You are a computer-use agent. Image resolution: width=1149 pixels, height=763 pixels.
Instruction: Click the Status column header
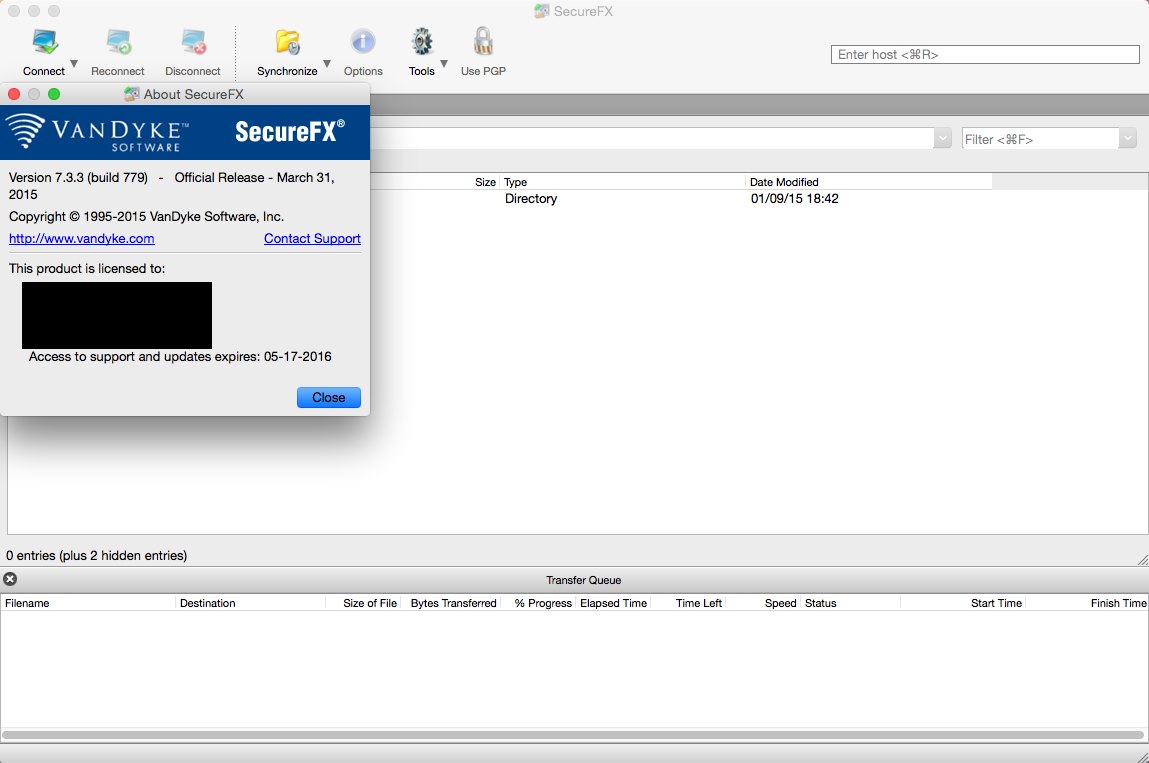point(821,603)
